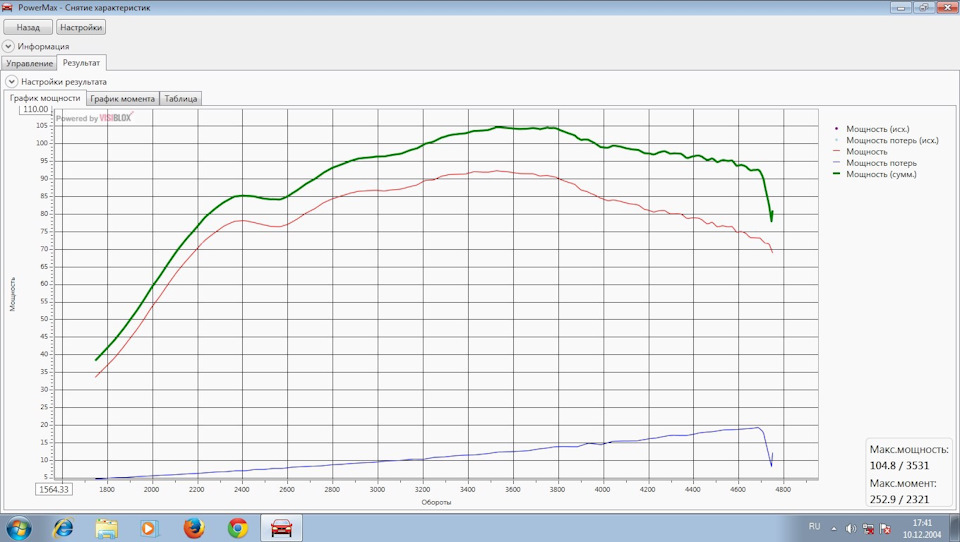The image size is (960, 542).
Task: Click the 1564.33 axis minimum field
Action: point(54,489)
